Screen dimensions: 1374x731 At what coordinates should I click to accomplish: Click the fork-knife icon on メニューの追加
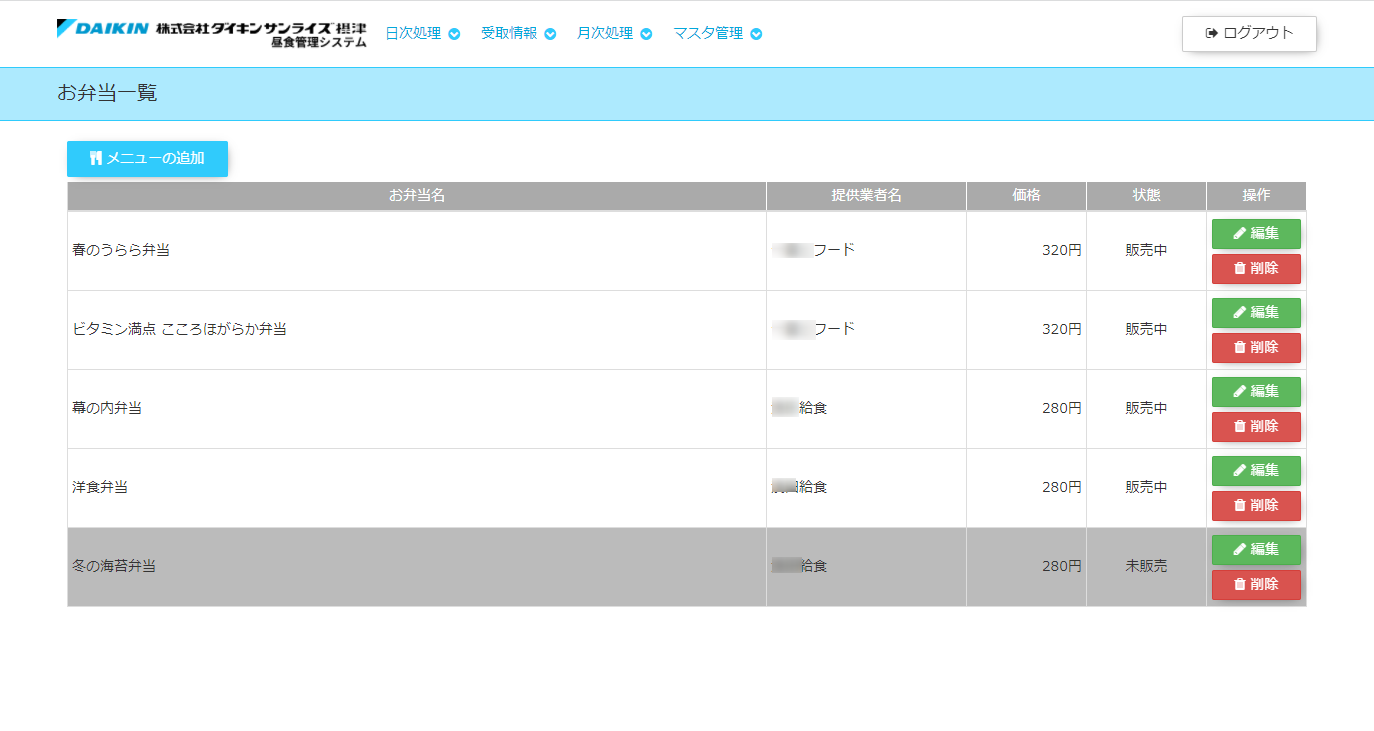coord(96,158)
